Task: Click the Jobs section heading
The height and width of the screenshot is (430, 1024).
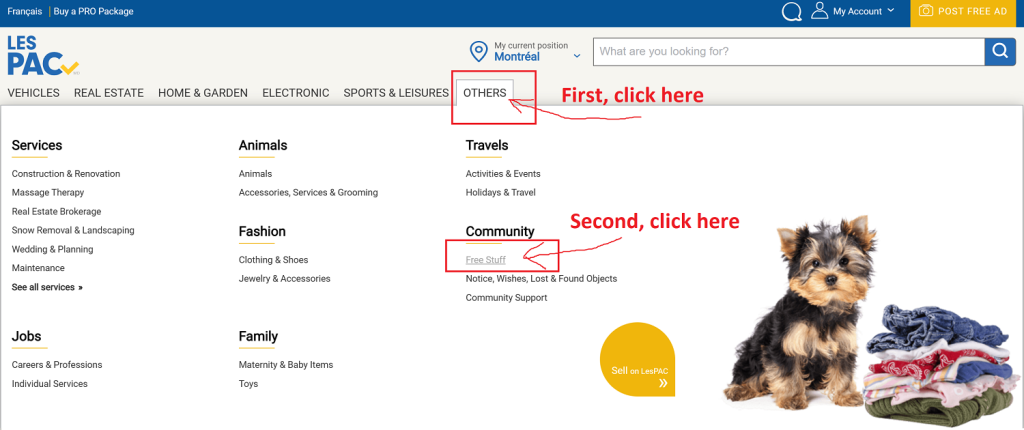Action: 26,337
